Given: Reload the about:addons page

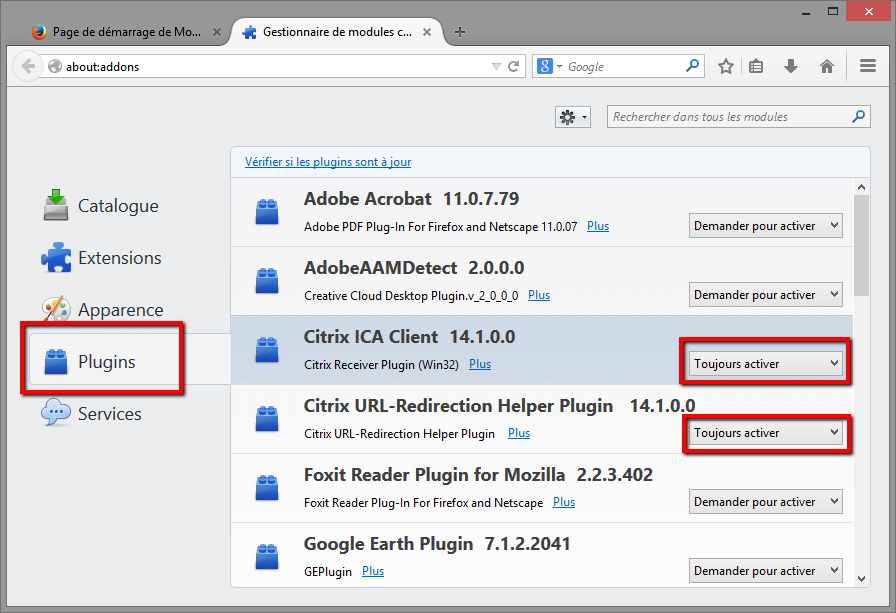Looking at the screenshot, I should (514, 66).
